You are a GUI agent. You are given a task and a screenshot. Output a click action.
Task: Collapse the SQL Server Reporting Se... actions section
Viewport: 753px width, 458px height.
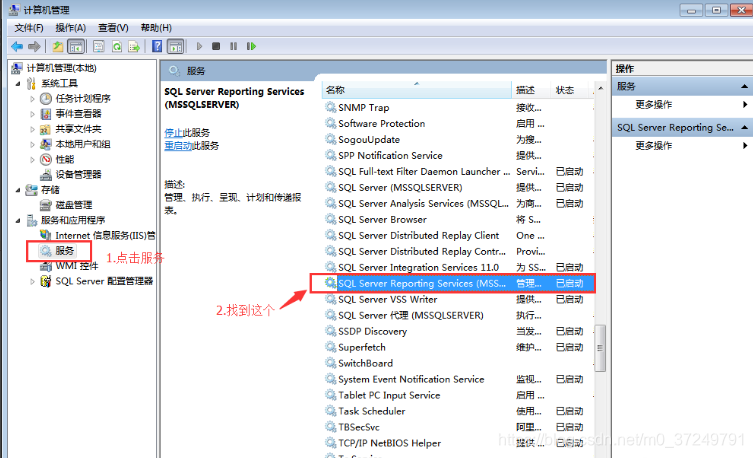pyautogui.click(x=744, y=127)
